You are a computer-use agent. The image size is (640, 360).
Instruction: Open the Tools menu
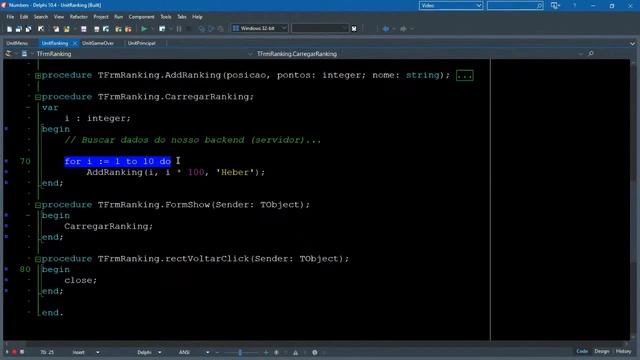coord(166,17)
